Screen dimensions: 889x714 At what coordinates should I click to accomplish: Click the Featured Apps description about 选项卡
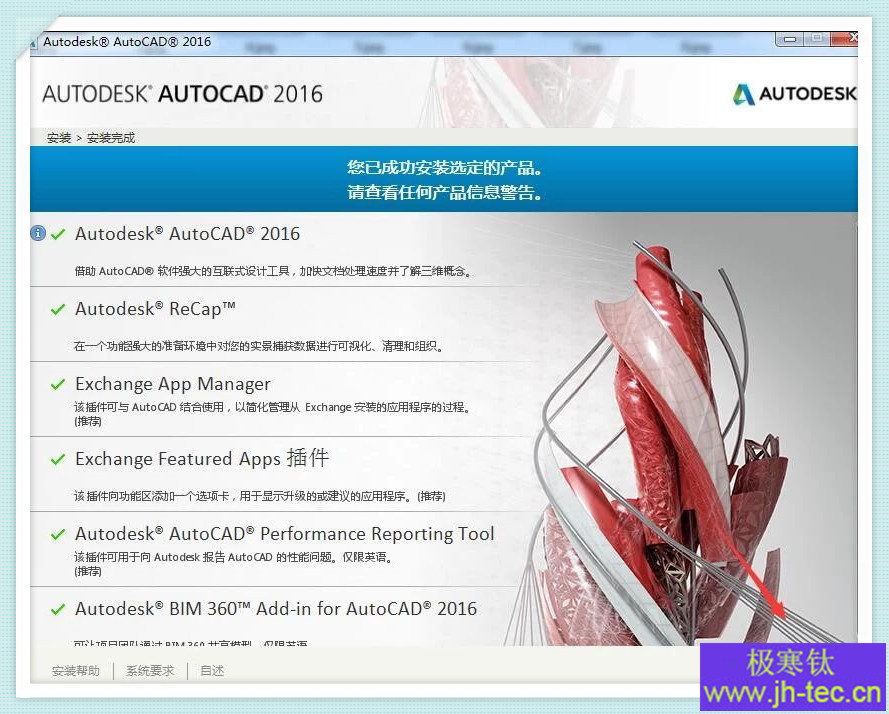[260, 496]
